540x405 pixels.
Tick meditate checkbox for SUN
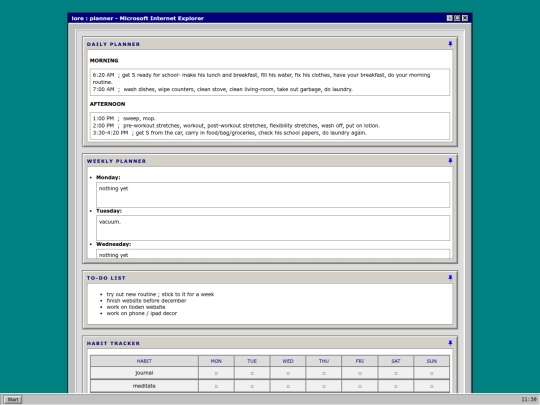coord(432,386)
